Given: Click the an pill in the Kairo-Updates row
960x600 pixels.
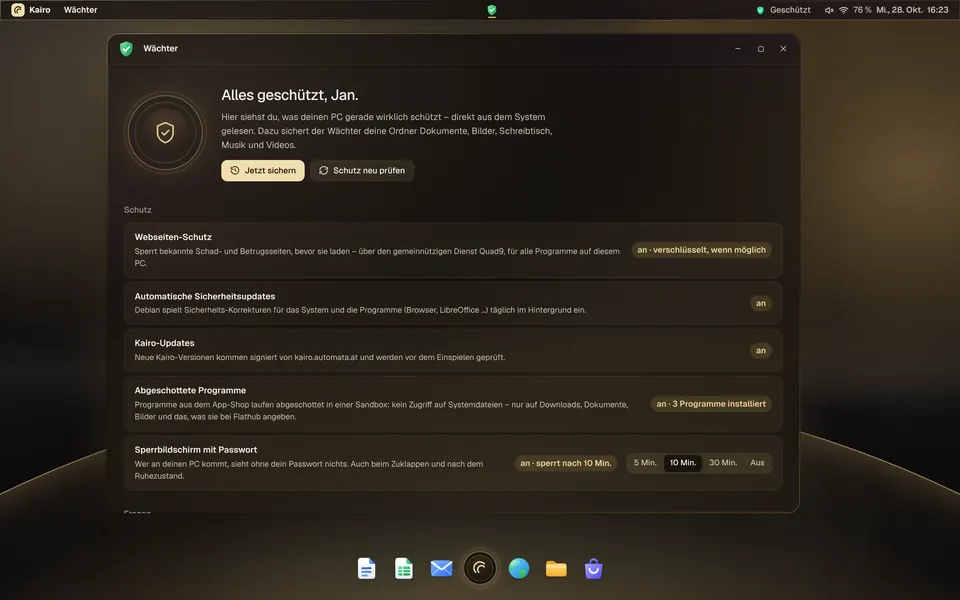Looking at the screenshot, I should click(x=761, y=351).
